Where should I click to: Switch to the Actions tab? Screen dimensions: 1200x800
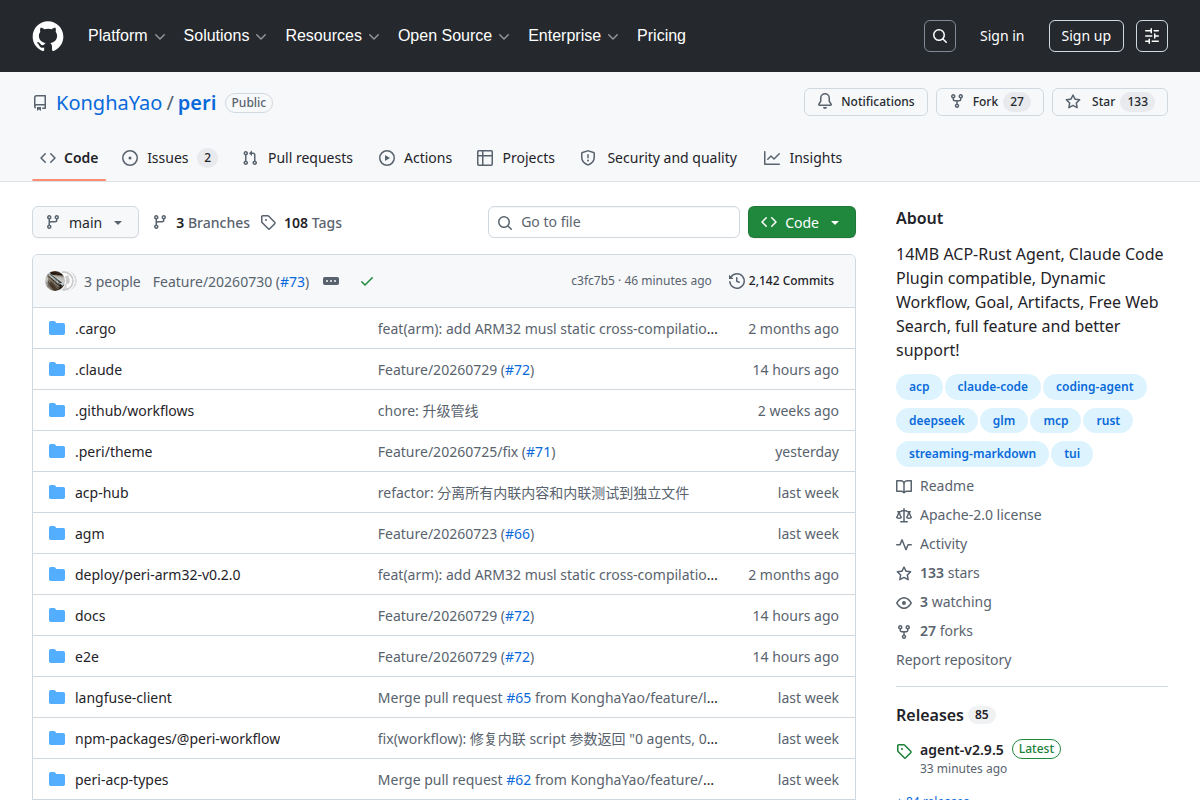tap(415, 158)
